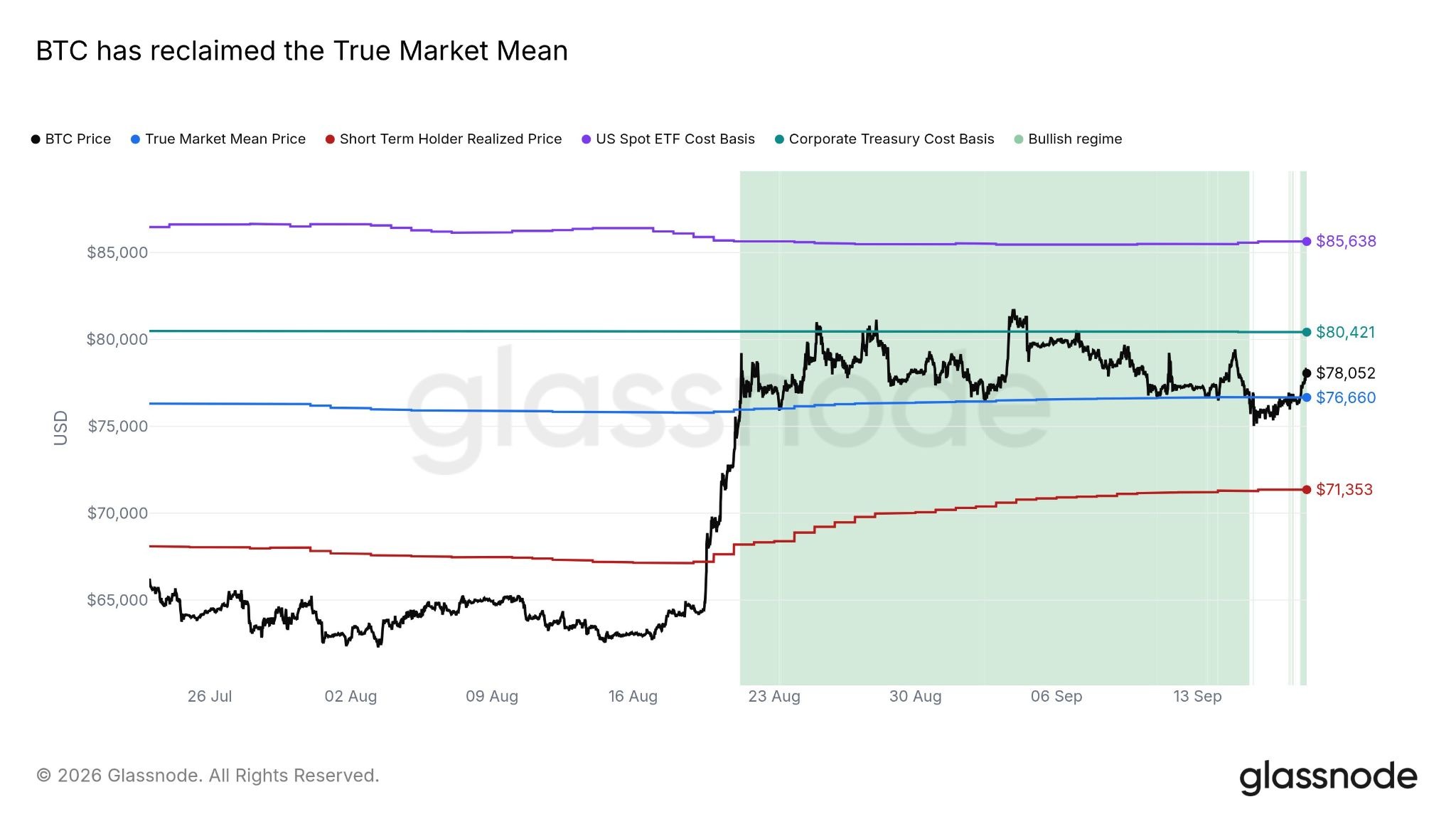
Task: Click the blue $76,660 end marker
Action: point(1307,397)
